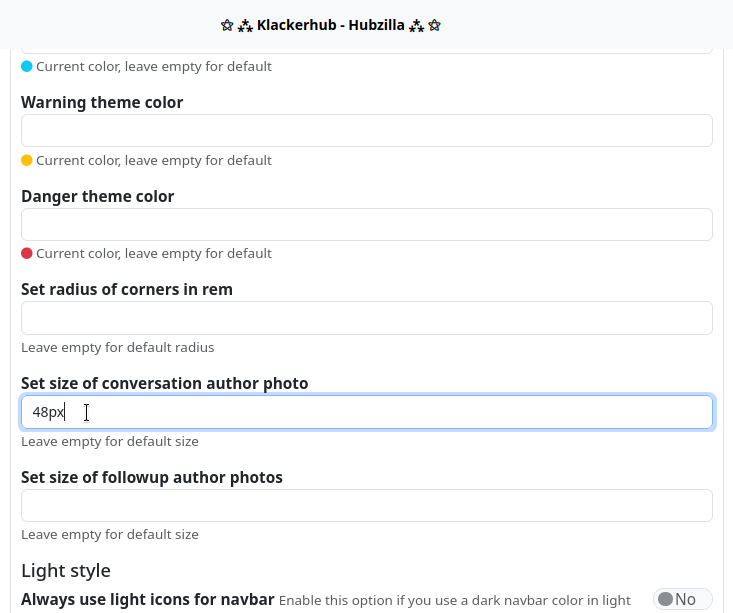Image resolution: width=733 pixels, height=613 pixels.
Task: Click the Always use light icons for navbar label
Action: click(x=148, y=600)
